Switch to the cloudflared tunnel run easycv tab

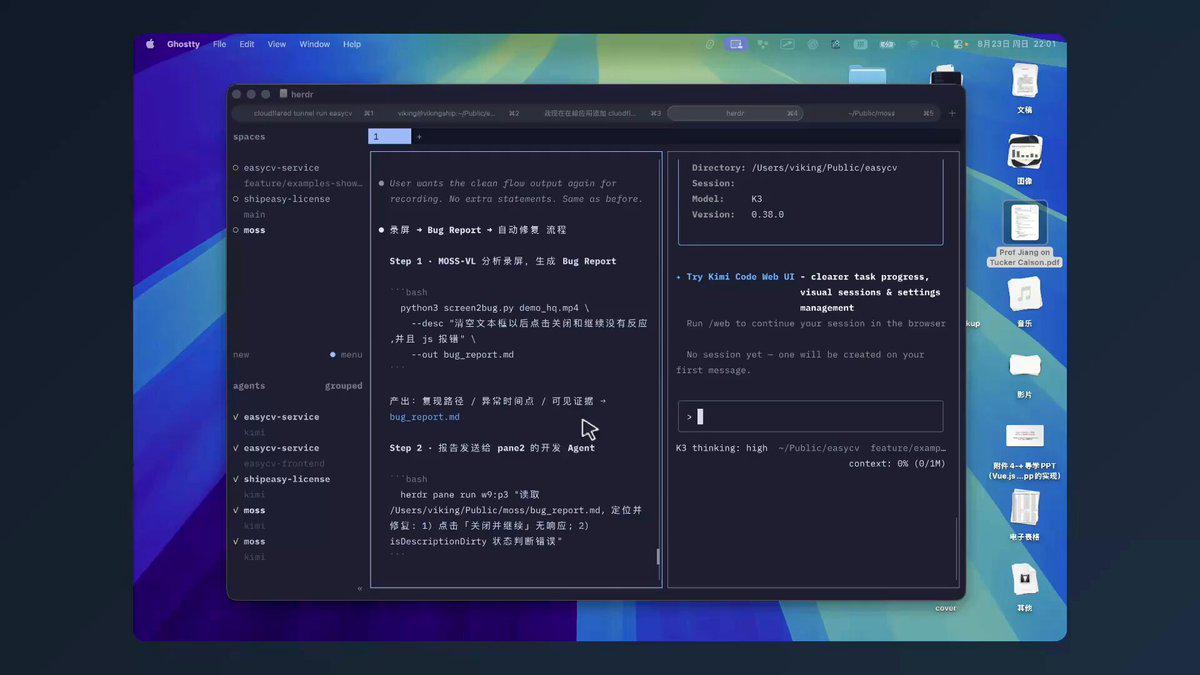[x=303, y=113]
